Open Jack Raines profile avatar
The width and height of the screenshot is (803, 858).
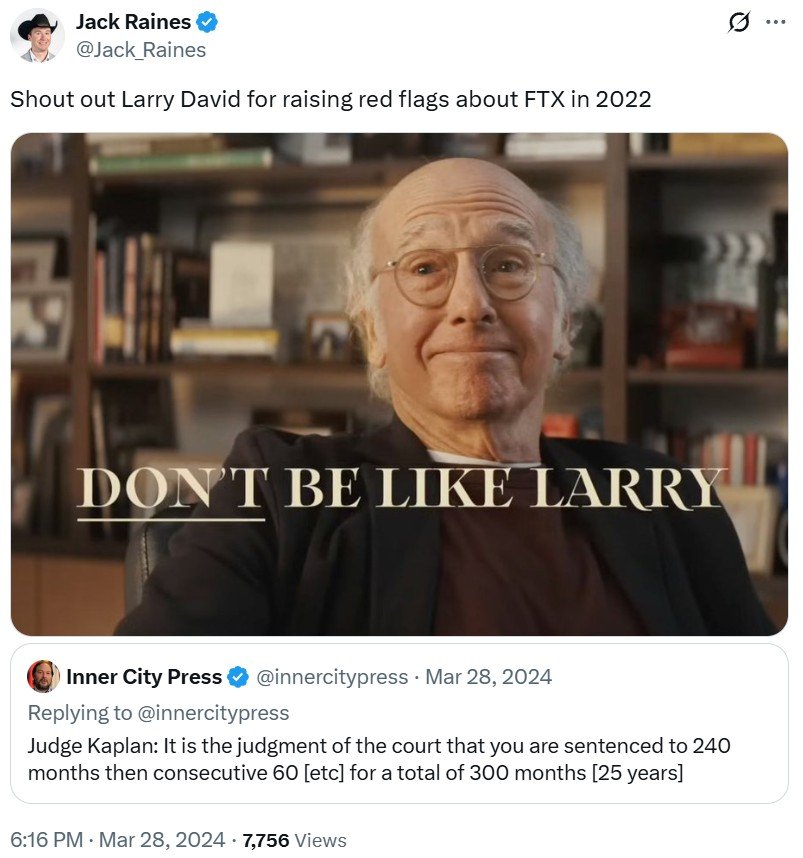point(37,36)
